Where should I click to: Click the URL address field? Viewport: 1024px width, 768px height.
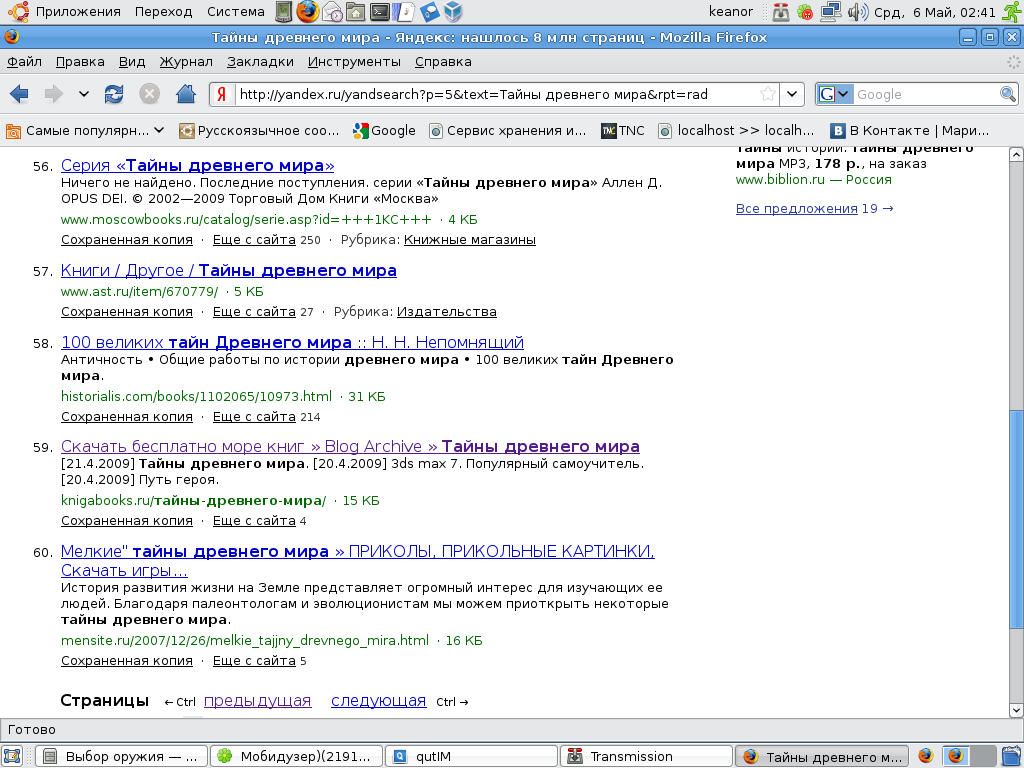coord(496,94)
